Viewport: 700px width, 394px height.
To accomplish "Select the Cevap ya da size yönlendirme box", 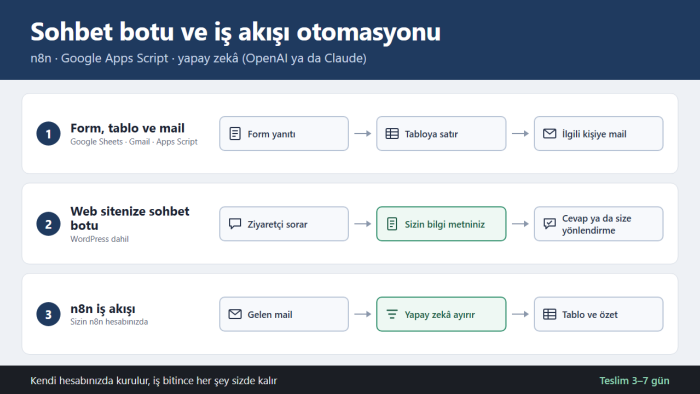I will [x=599, y=224].
